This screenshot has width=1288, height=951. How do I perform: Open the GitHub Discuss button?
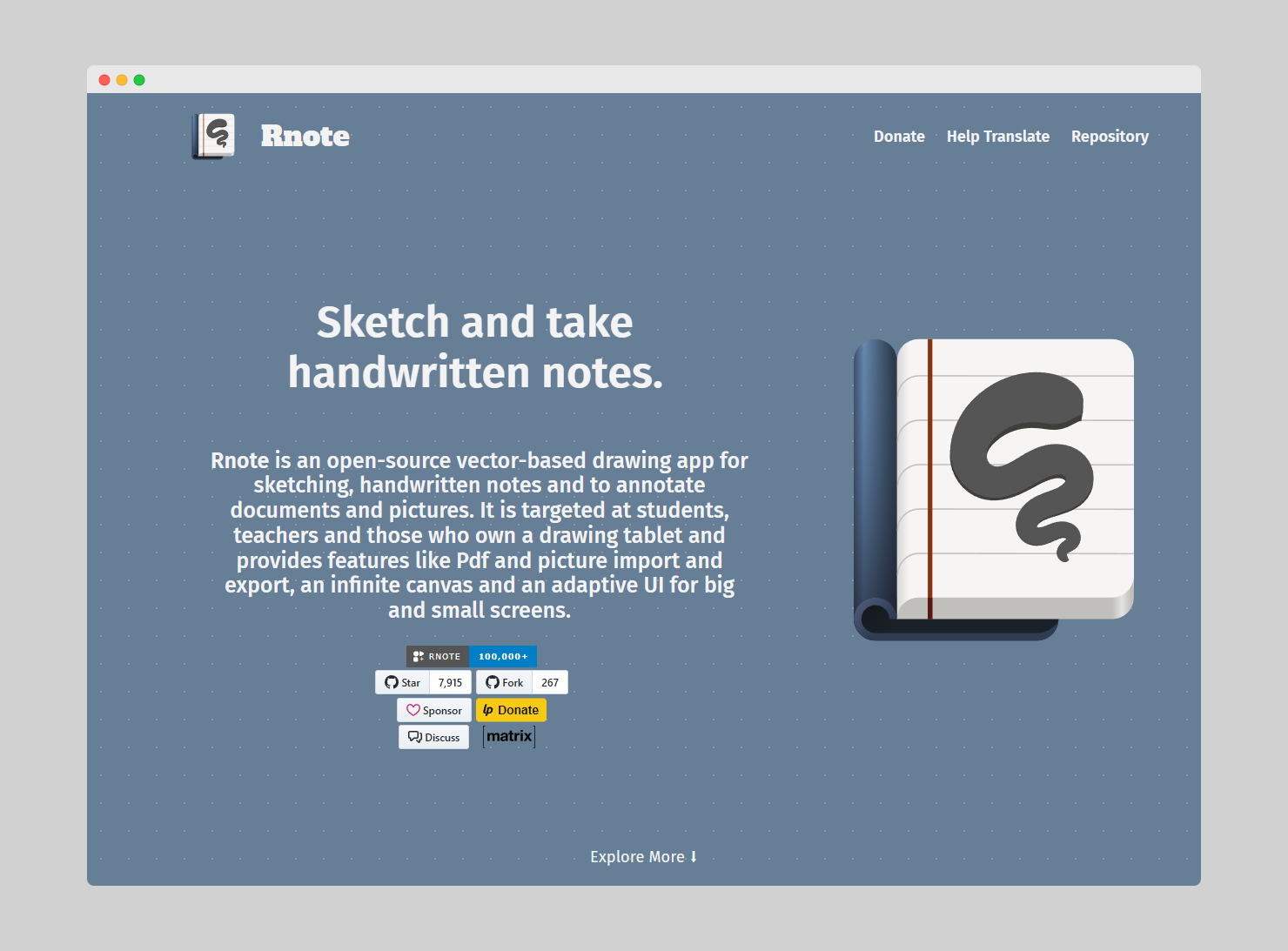[434, 738]
